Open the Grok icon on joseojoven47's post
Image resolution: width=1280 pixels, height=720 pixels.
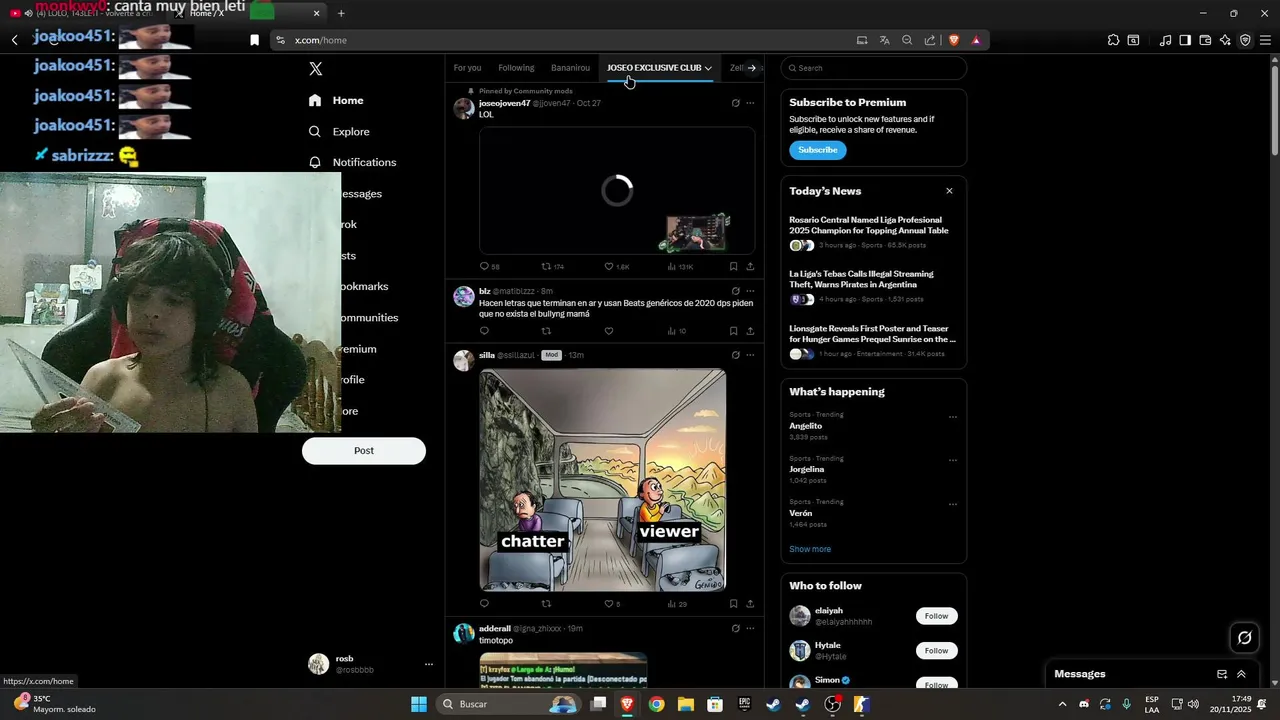click(x=736, y=103)
